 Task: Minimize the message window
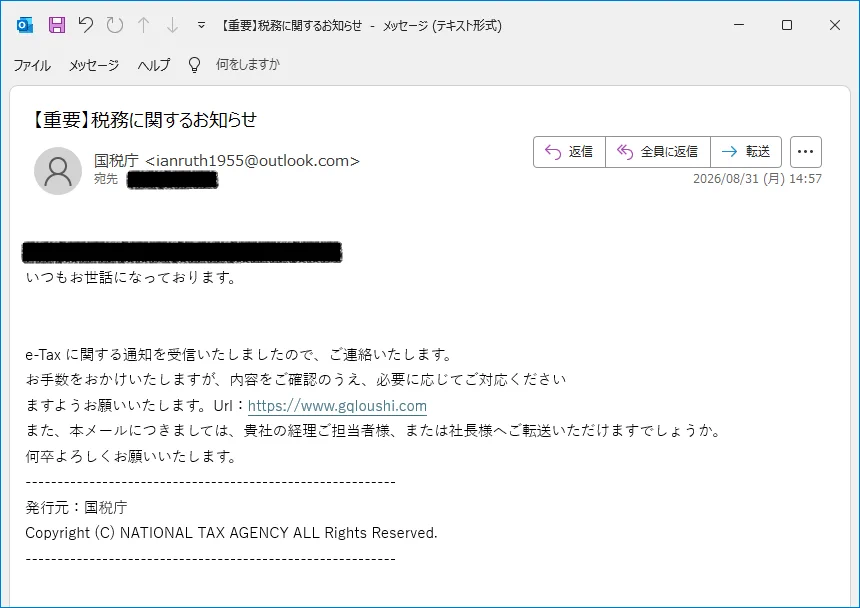tap(739, 25)
